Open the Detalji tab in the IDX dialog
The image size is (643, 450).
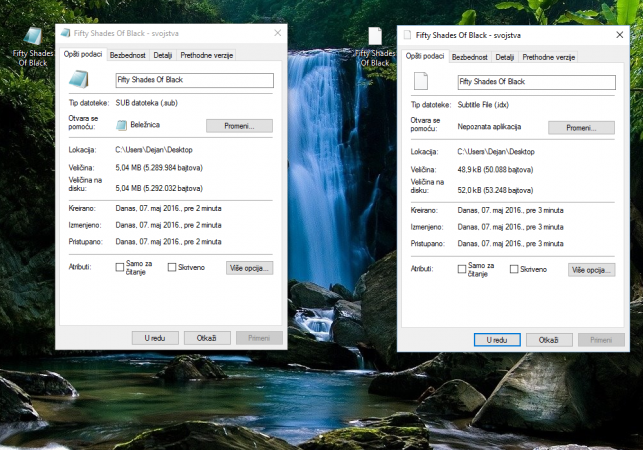coord(505,57)
